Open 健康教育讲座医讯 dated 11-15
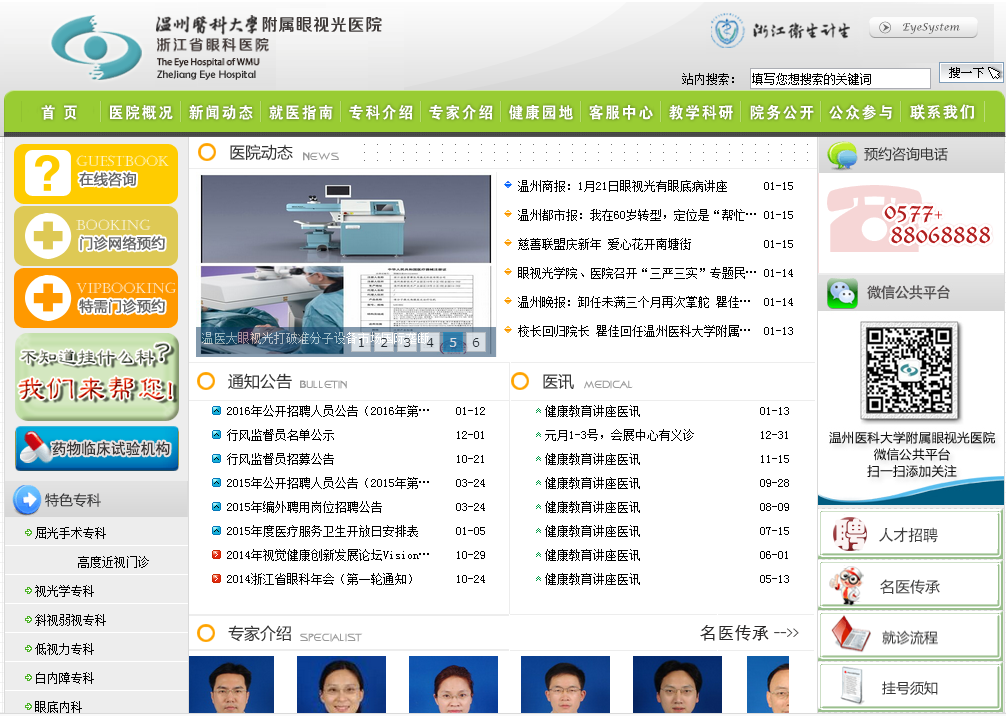Image resolution: width=1006 pixels, height=716 pixels. [x=592, y=459]
